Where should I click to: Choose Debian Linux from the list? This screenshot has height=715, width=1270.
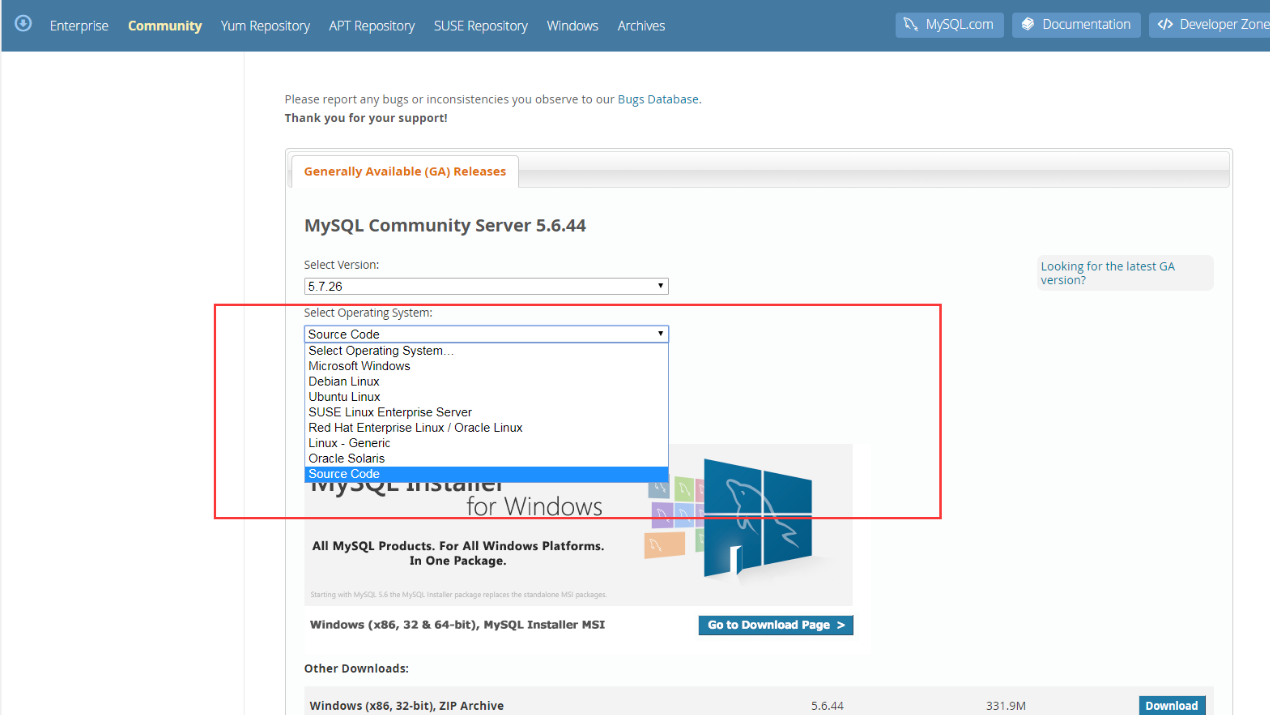(486, 382)
